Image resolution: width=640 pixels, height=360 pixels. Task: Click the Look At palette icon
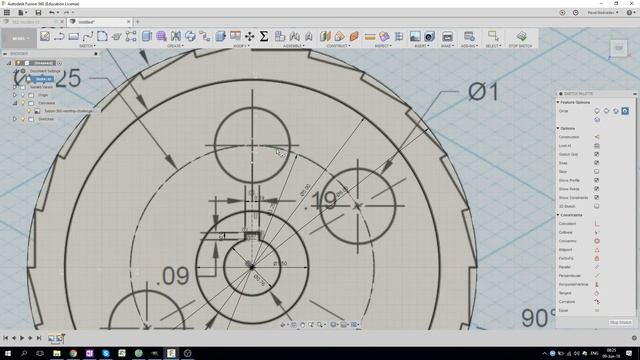[597, 146]
